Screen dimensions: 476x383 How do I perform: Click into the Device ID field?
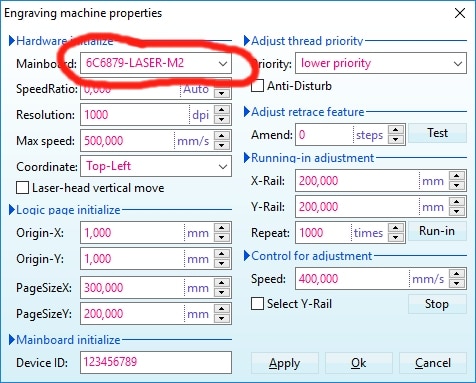[x=156, y=362]
